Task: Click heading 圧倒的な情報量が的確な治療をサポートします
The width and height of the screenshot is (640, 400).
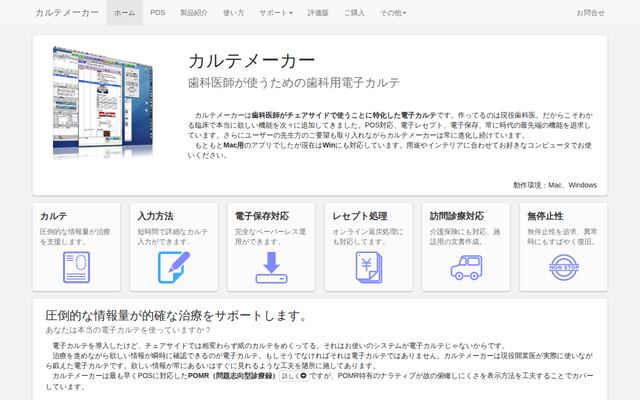Action: click(176, 316)
